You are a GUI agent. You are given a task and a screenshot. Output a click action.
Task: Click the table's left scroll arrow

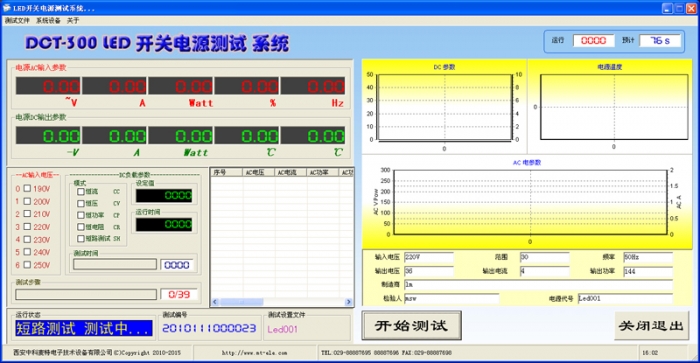tap(215, 302)
